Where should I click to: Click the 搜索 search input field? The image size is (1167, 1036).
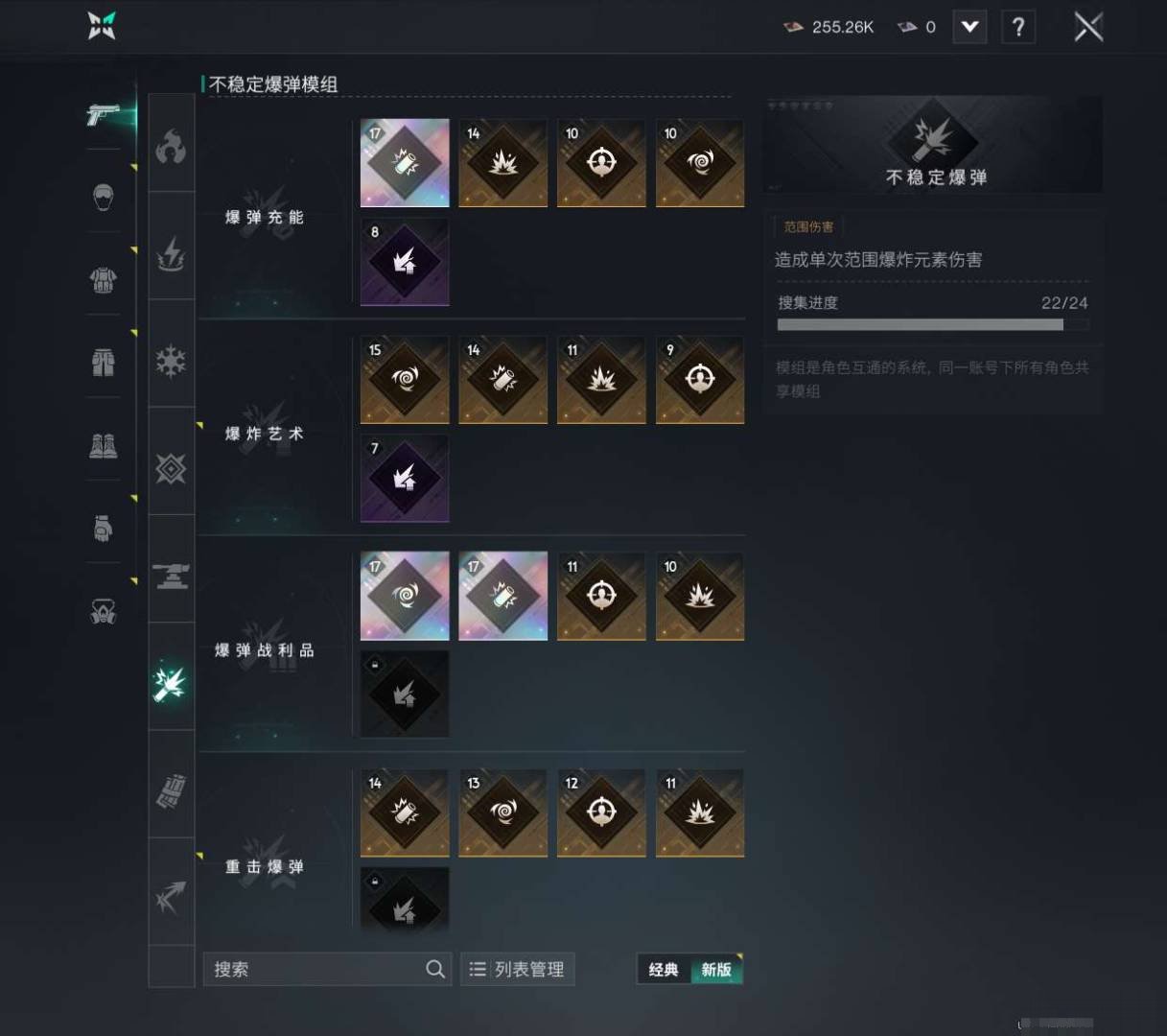(x=327, y=970)
